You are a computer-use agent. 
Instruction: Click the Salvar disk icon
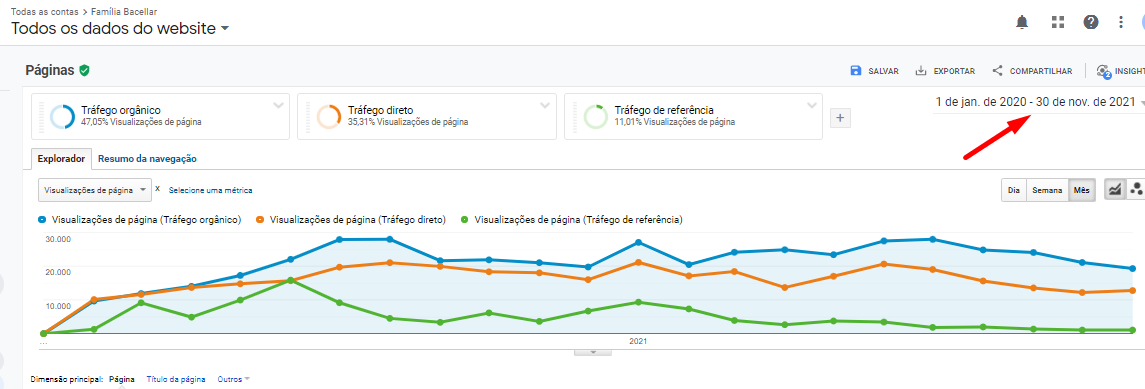pos(856,71)
